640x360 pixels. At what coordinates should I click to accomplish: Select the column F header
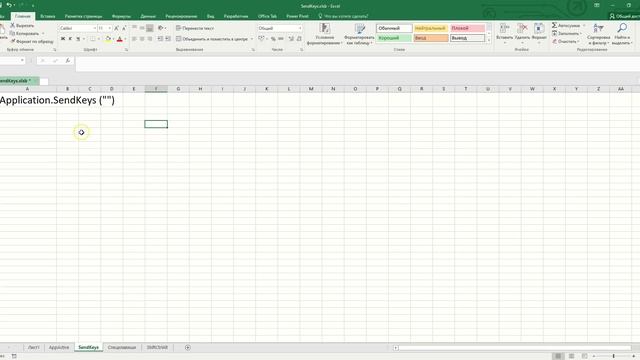click(156, 89)
